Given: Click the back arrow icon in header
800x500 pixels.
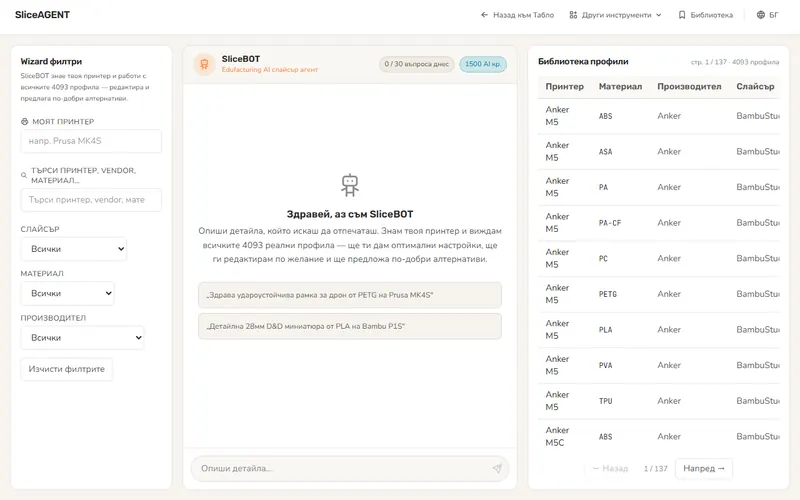Looking at the screenshot, I should point(484,15).
